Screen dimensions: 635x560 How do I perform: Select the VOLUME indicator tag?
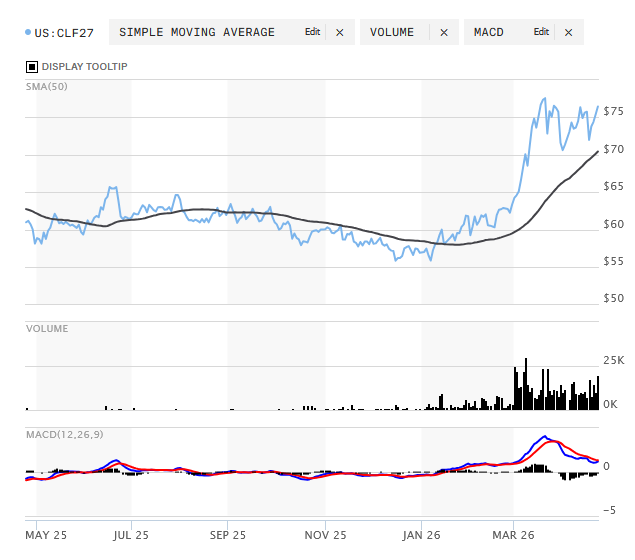point(409,32)
